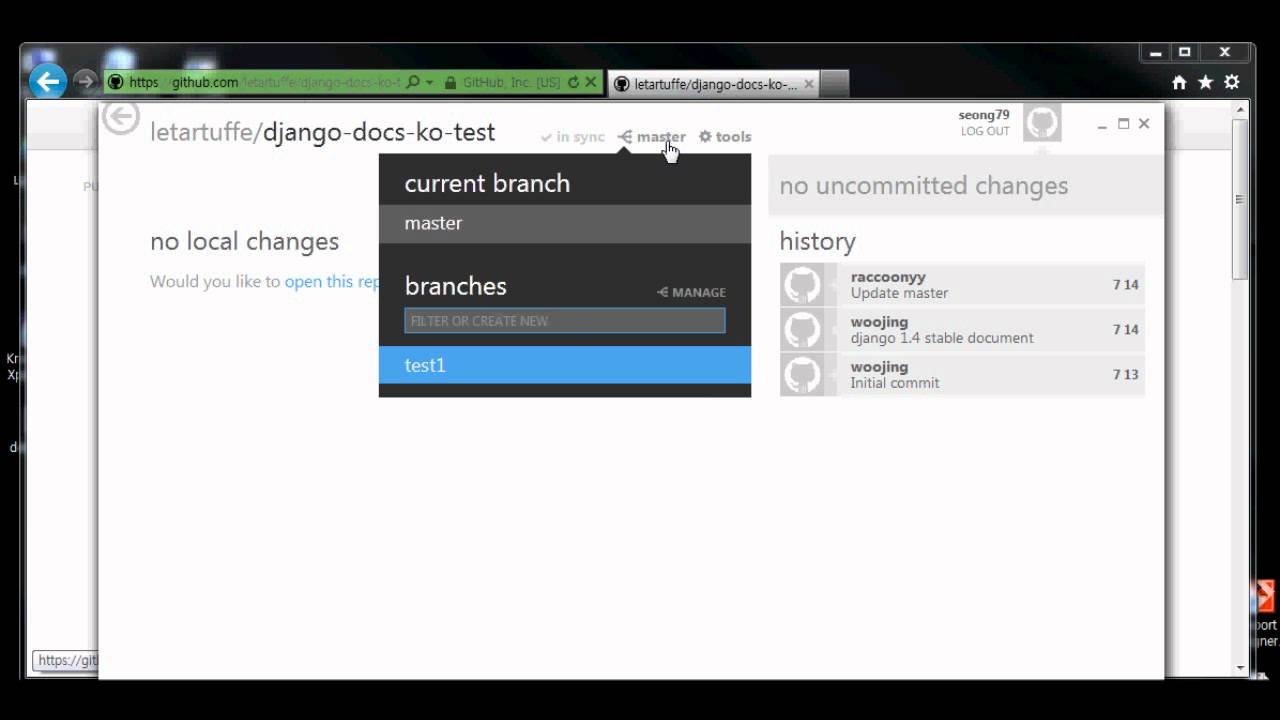The image size is (1280, 720).
Task: Click avatar beside 'django 1.4 stable document'
Action: point(802,329)
